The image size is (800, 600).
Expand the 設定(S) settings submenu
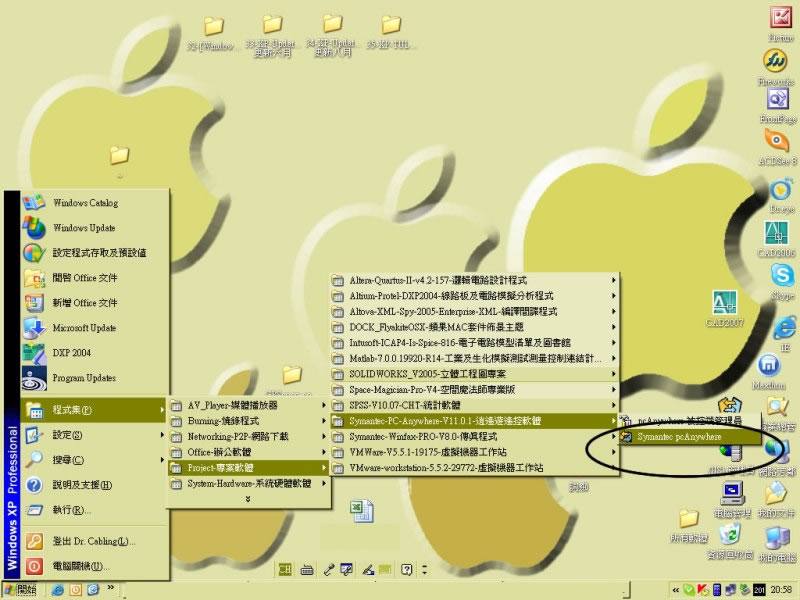click(95, 435)
